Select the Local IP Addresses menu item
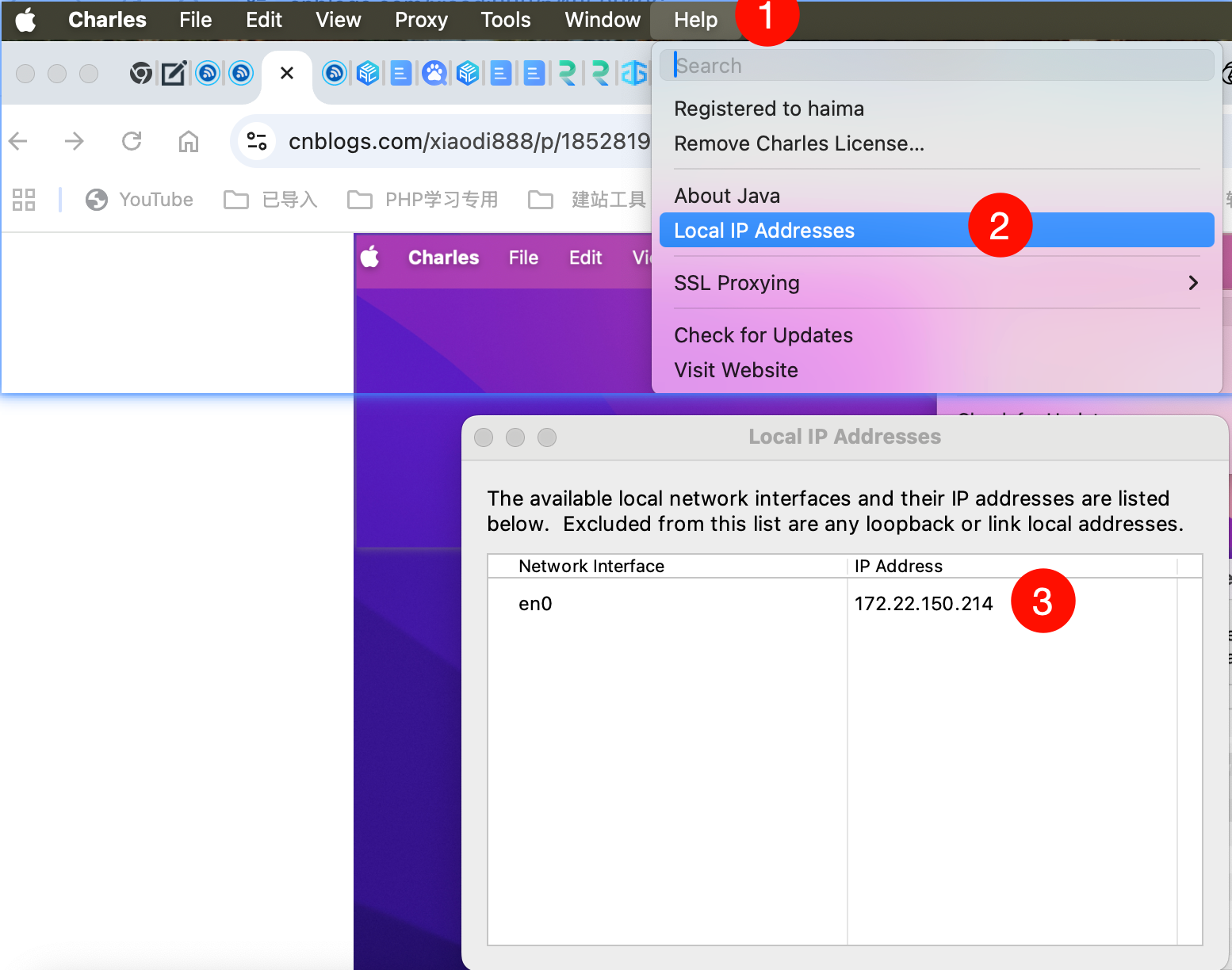This screenshot has width=1232, height=970. coord(936,231)
